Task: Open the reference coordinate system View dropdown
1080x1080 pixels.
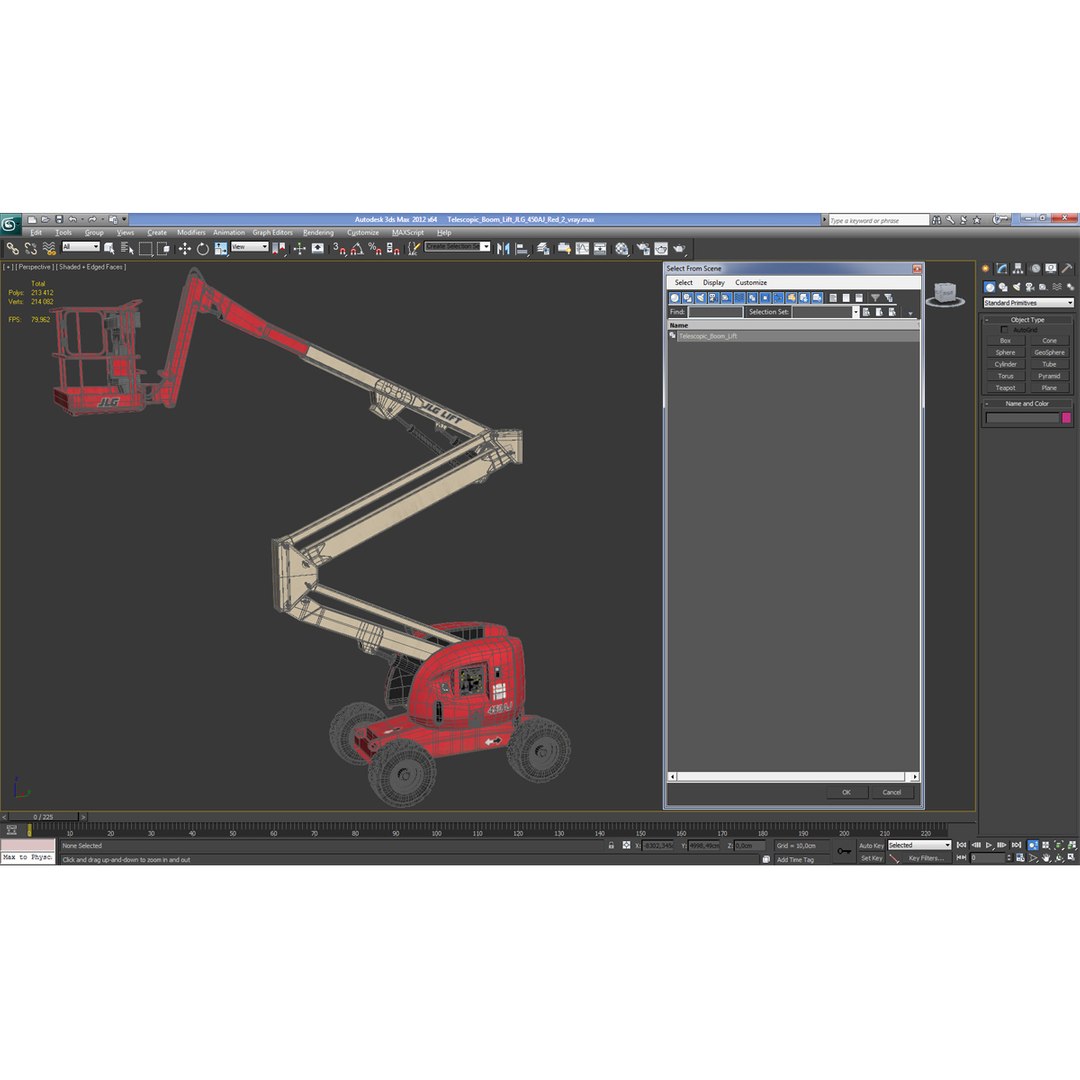Action: pos(249,247)
